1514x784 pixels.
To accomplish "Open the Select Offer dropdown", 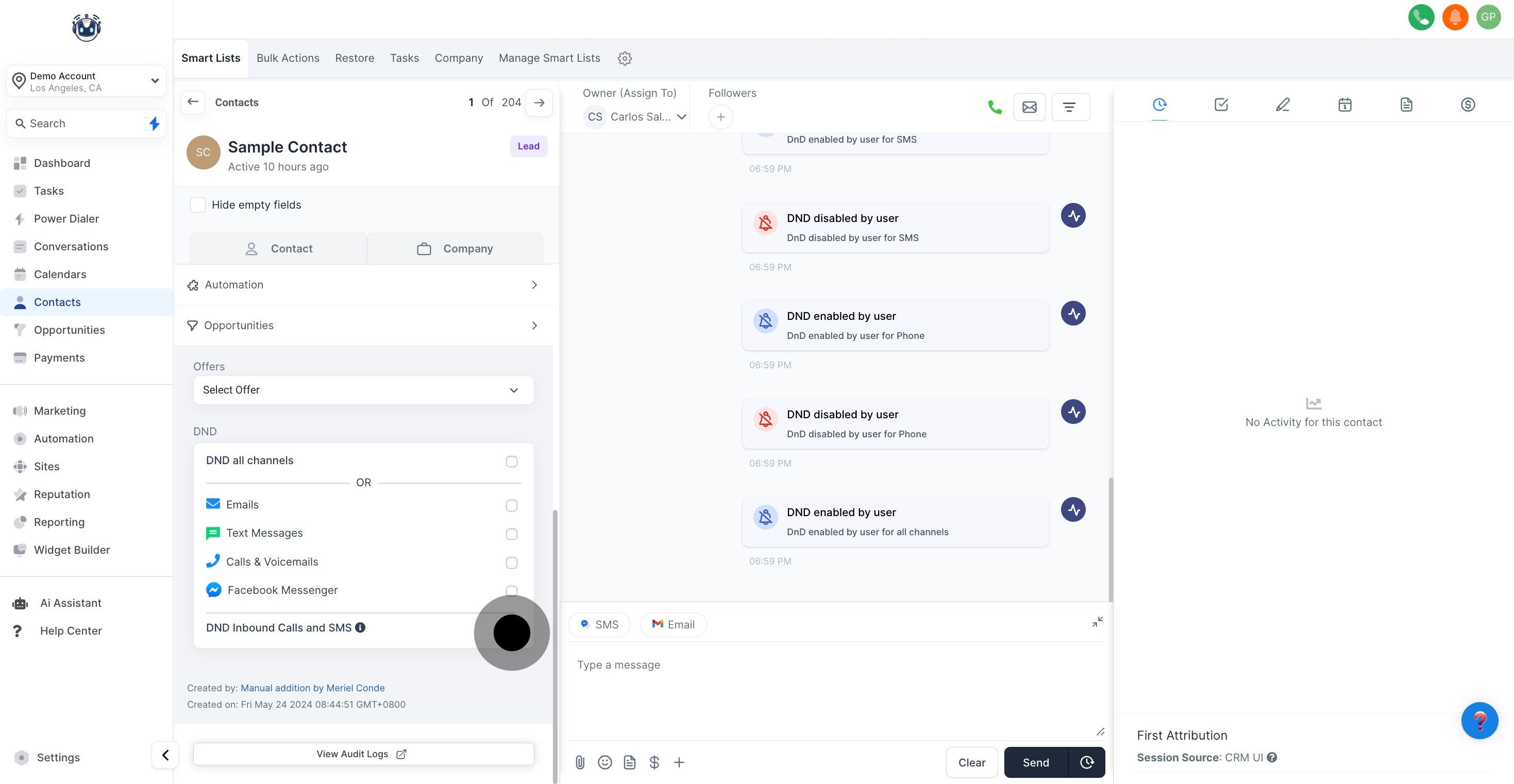I will click(363, 389).
